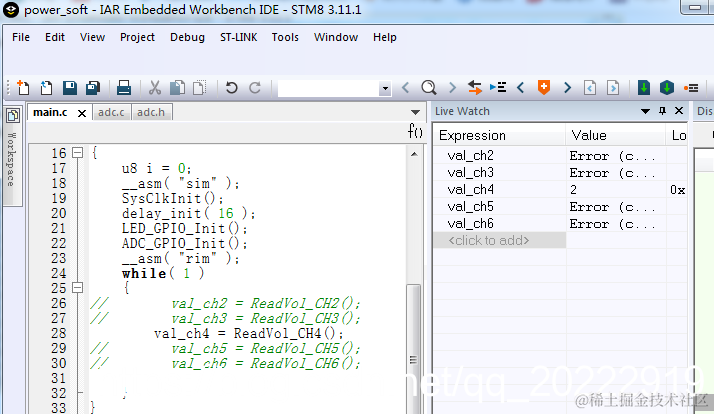
Task: Open the Debug menu
Action: click(x=187, y=37)
